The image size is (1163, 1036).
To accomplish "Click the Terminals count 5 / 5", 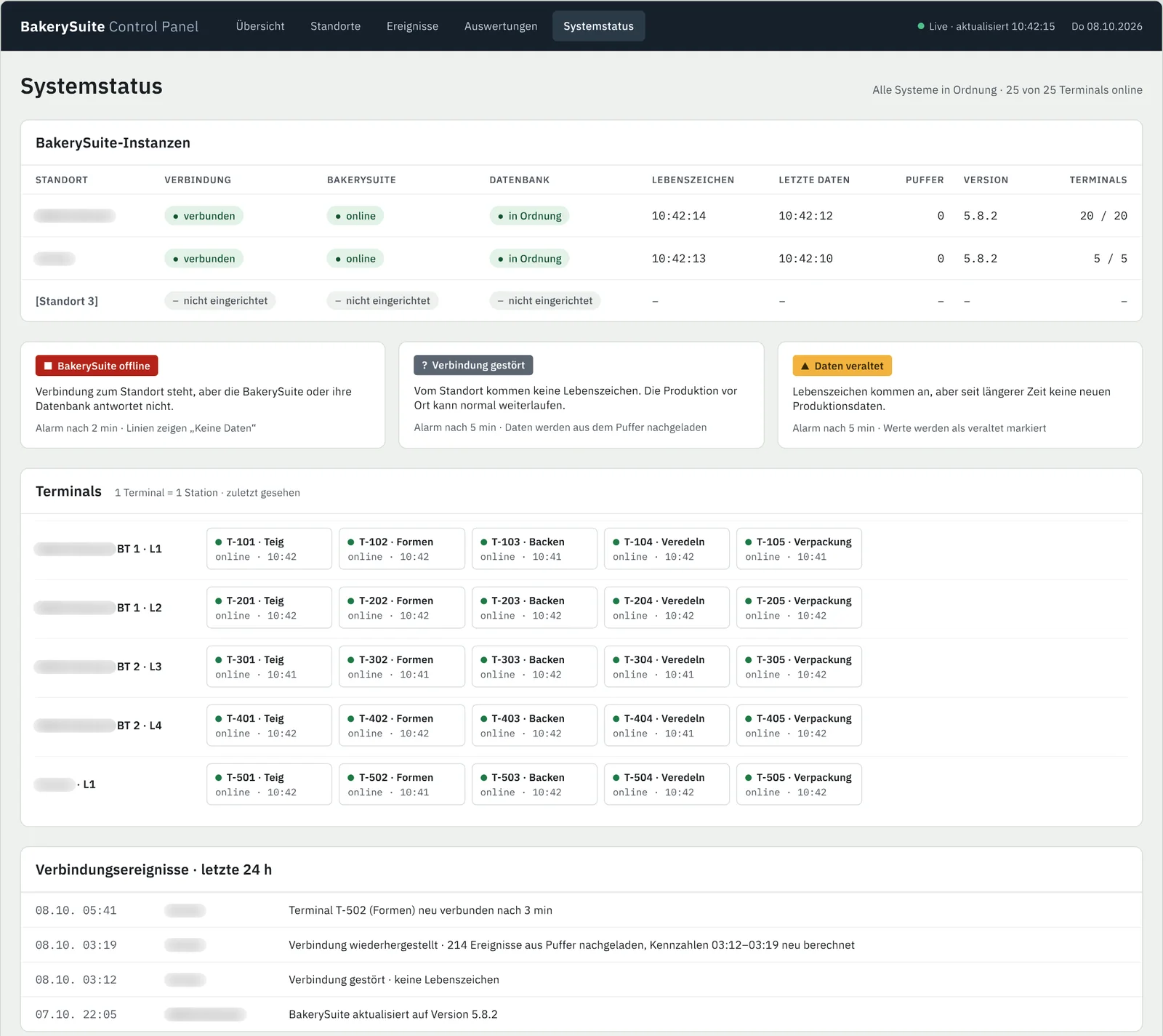I will tap(1111, 259).
